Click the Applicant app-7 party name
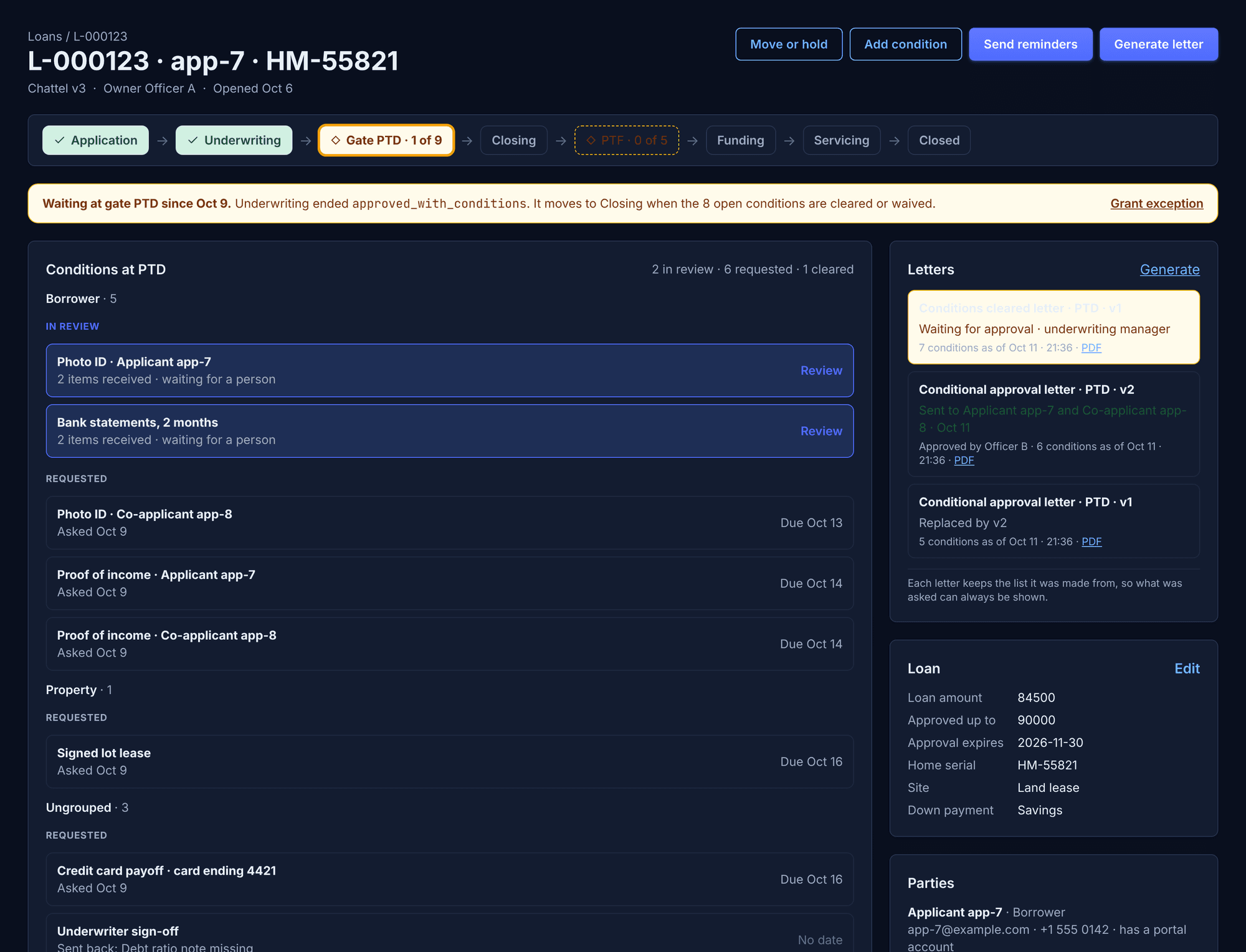 (954, 912)
